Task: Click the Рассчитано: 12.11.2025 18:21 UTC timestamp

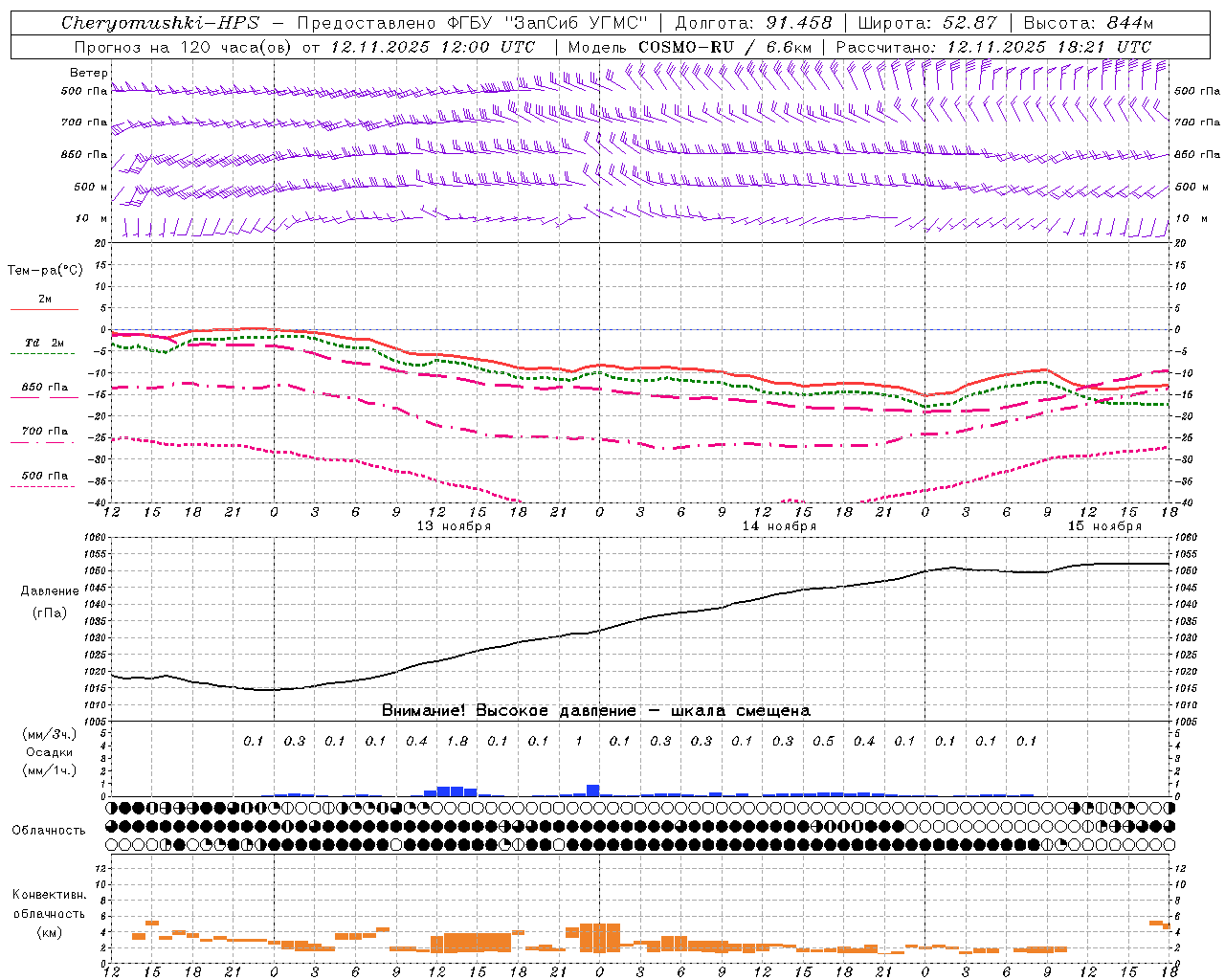Action: coord(993,47)
